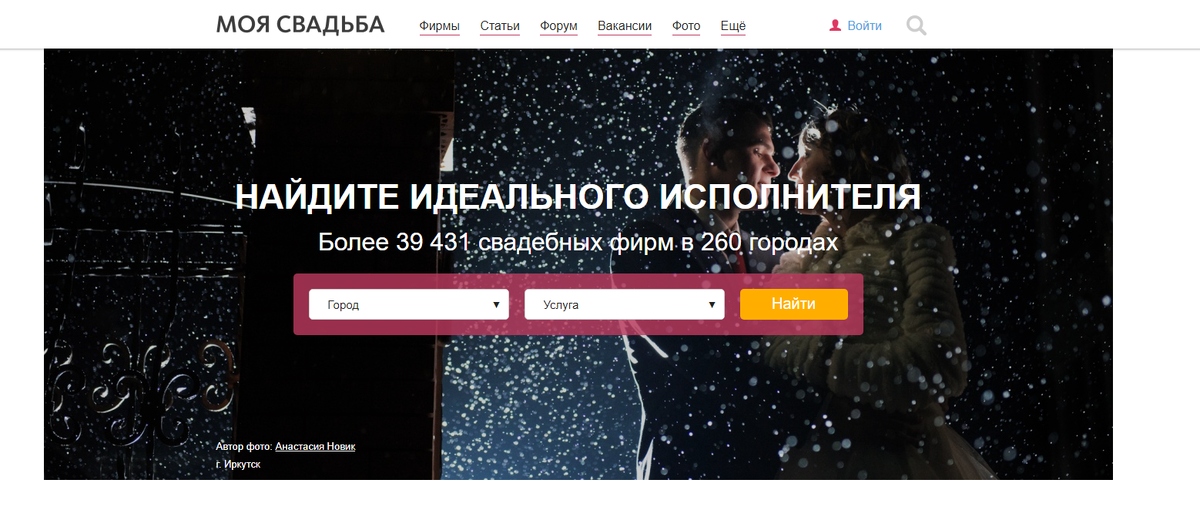
Task: Click the arrow on the Услуга dropdown
Action: pyautogui.click(x=712, y=305)
